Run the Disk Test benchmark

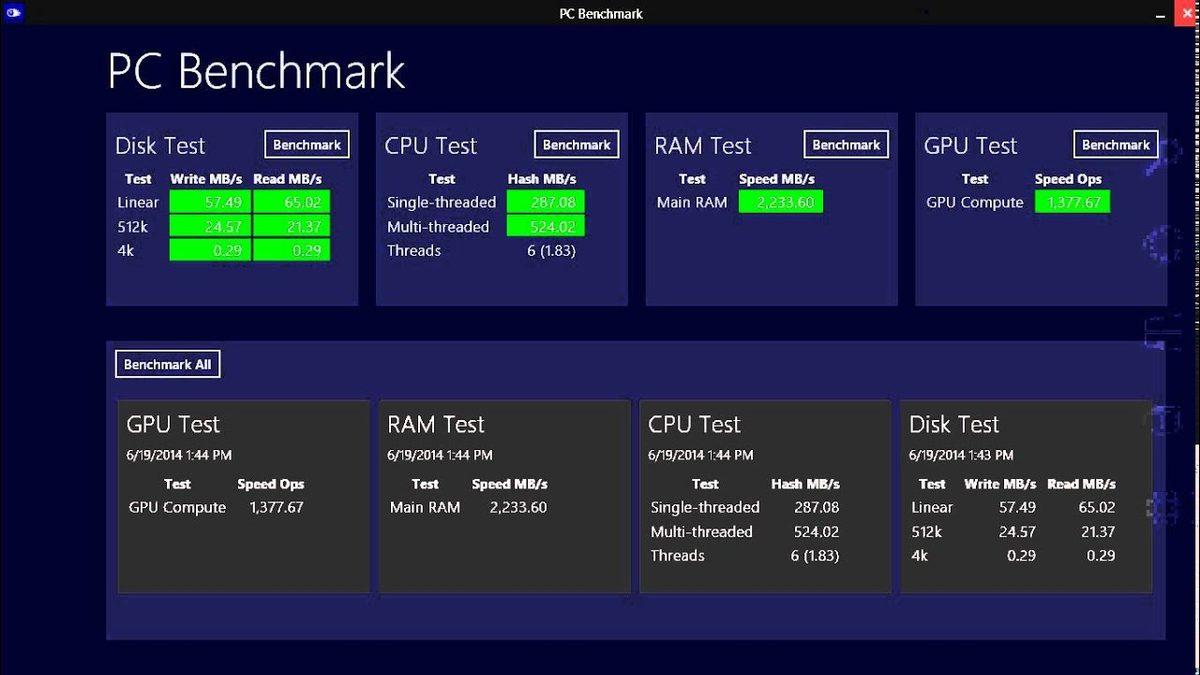(306, 144)
